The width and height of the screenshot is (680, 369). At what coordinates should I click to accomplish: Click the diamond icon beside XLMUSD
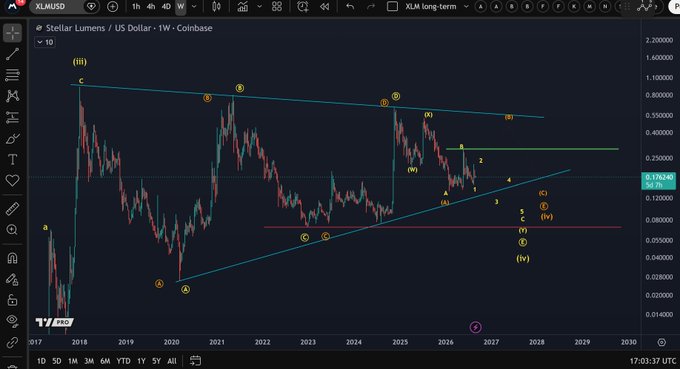pos(91,7)
